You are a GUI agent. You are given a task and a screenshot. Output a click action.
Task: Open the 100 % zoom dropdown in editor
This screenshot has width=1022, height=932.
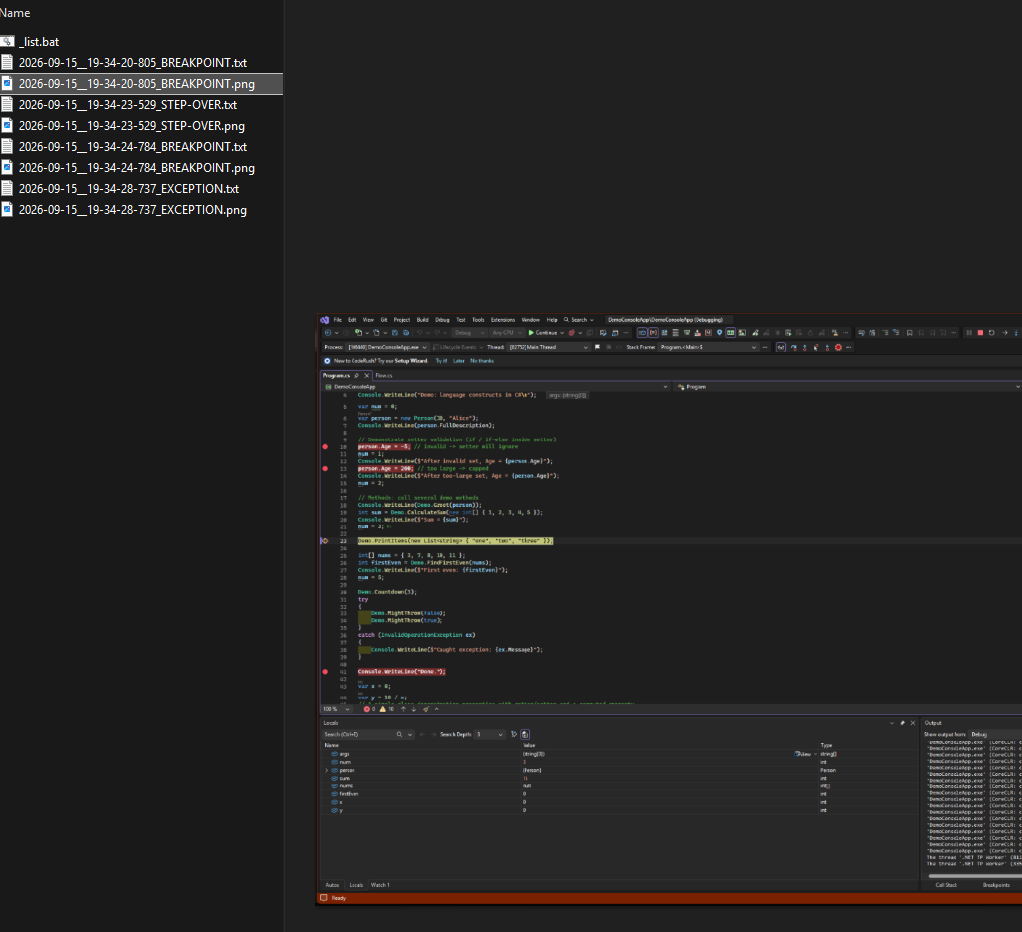tap(336, 709)
